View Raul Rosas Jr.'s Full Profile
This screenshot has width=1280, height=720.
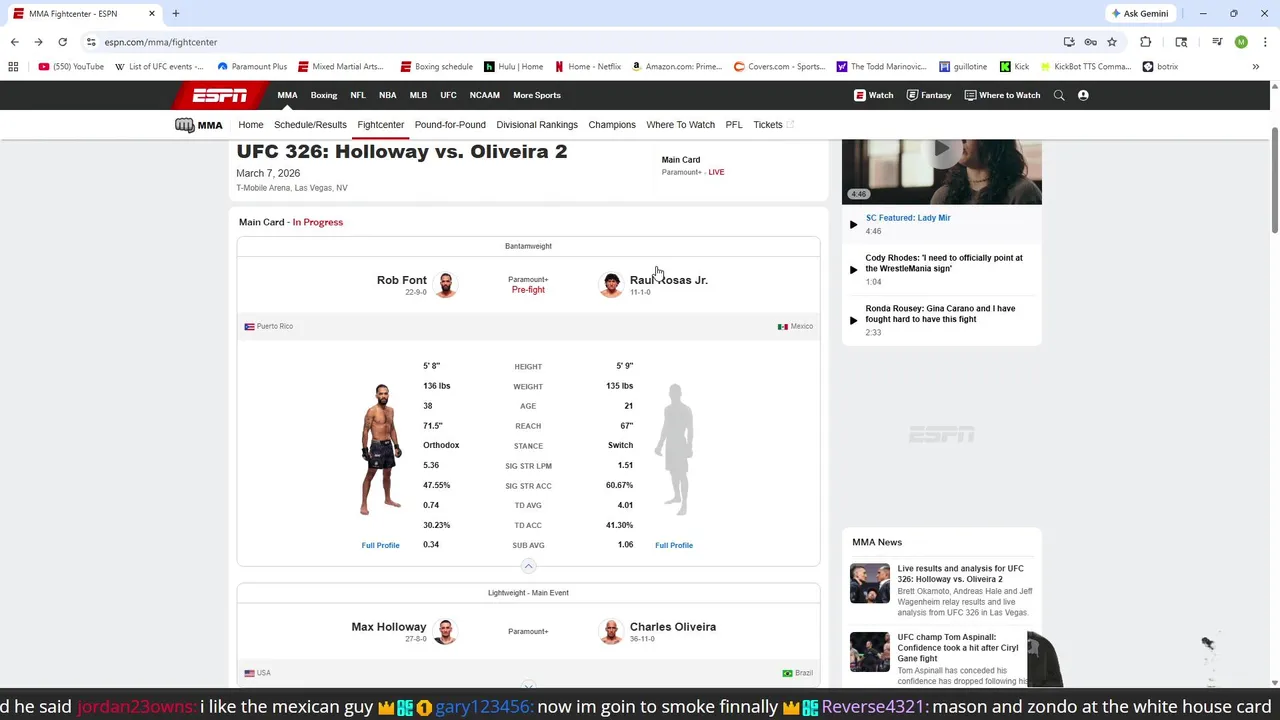click(x=674, y=545)
